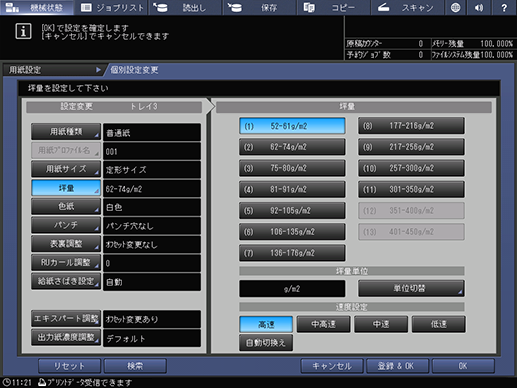
Task: Go back to 用紙設定 breadcrumb
Action: pyautogui.click(x=53, y=70)
